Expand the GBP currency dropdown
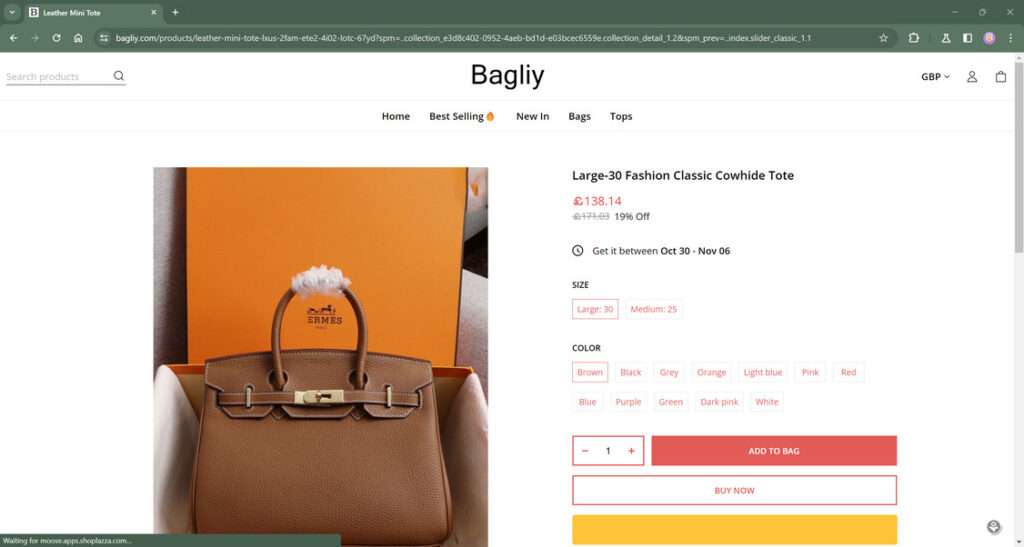This screenshot has height=547, width=1024. pos(935,76)
